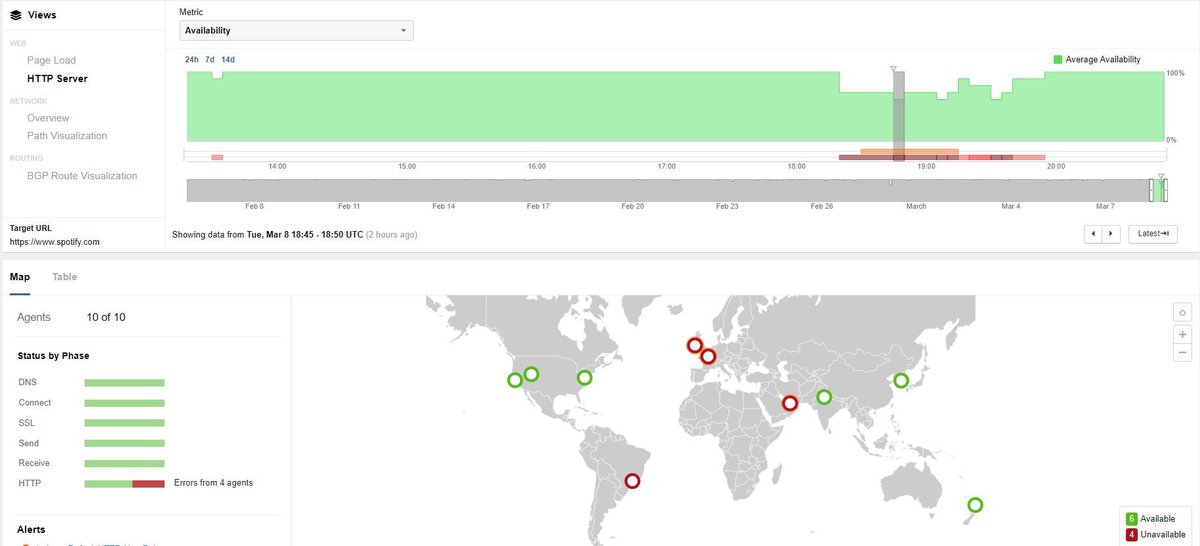Click the orange alert bar under the chart
This screenshot has height=546, width=1200.
909,151
